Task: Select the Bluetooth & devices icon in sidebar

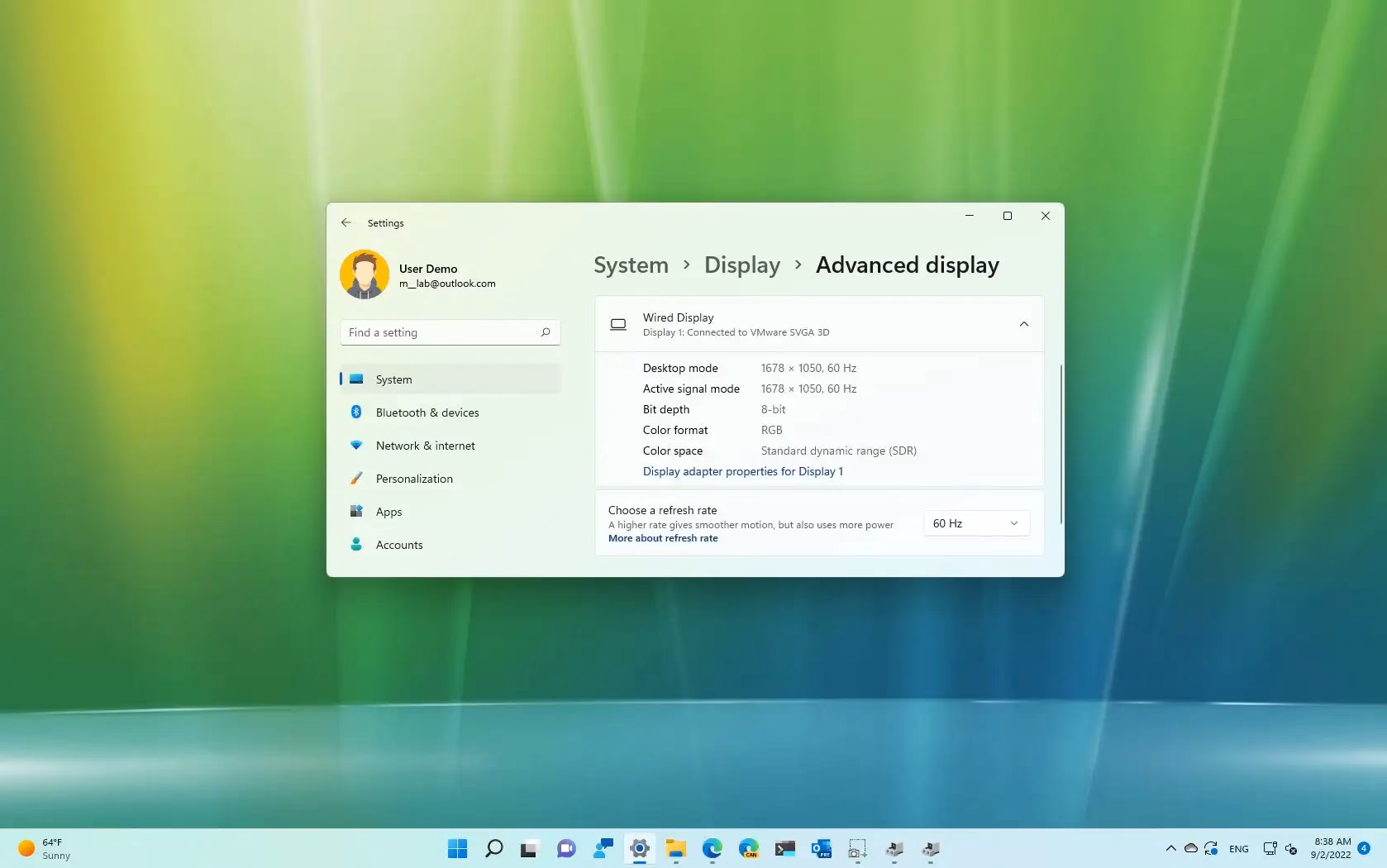Action: point(355,412)
